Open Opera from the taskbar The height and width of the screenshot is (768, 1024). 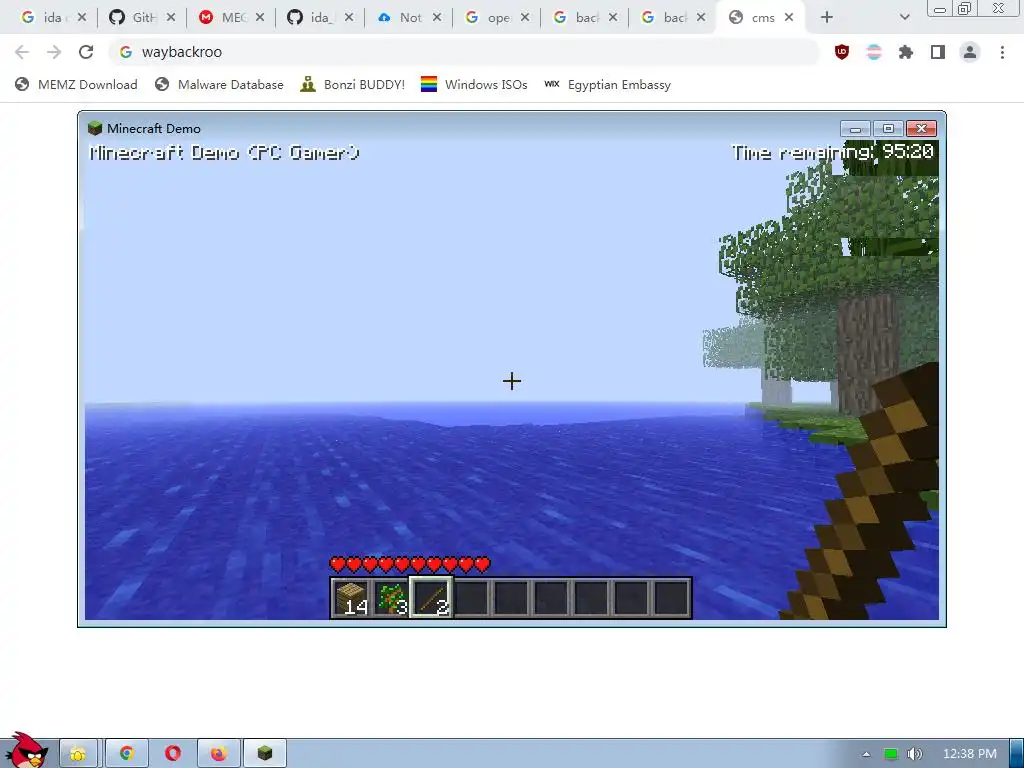pos(172,754)
